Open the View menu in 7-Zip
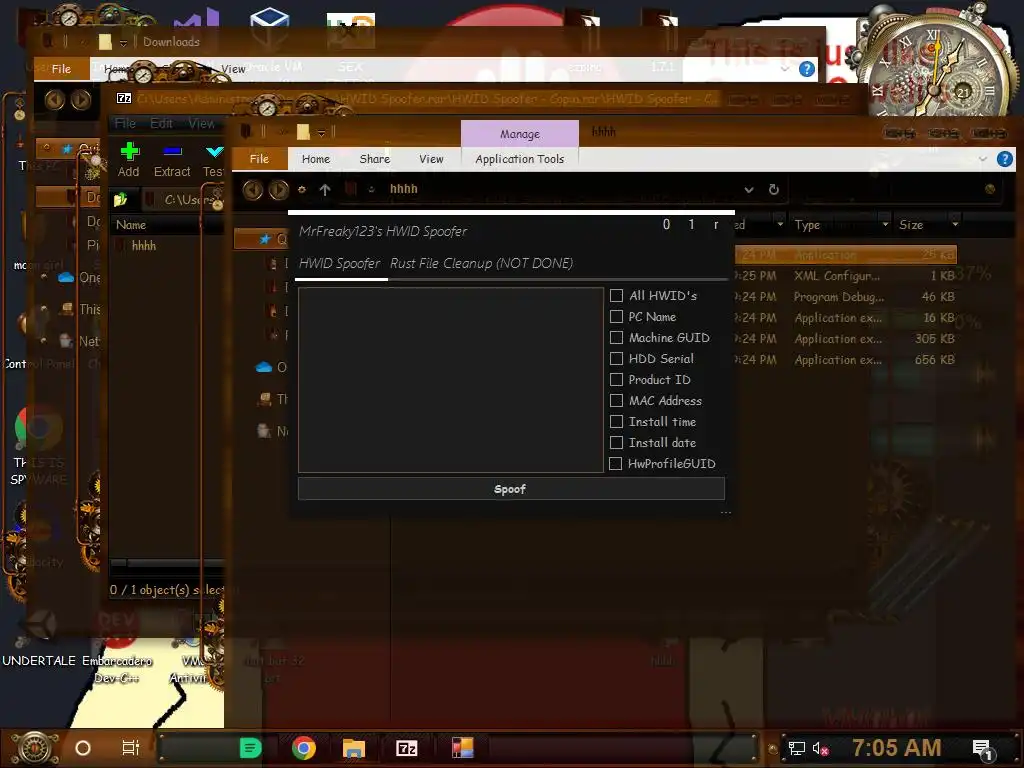The width and height of the screenshot is (1024, 768). click(201, 123)
